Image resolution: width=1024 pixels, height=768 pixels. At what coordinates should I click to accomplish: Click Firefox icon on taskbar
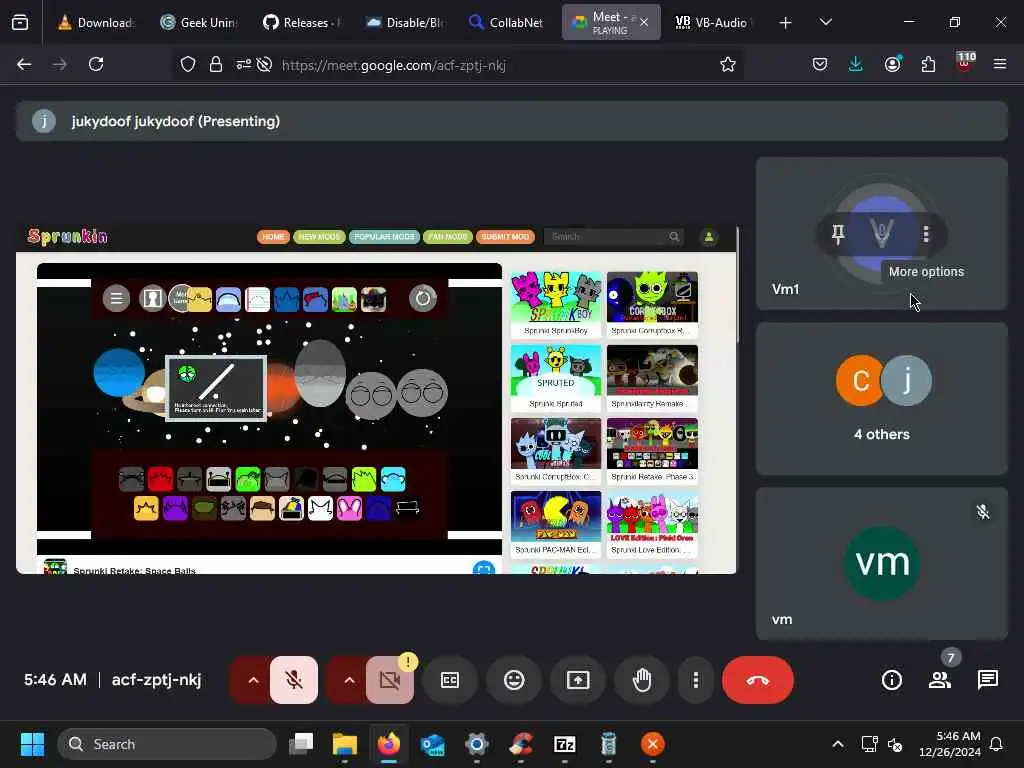pyautogui.click(x=389, y=744)
